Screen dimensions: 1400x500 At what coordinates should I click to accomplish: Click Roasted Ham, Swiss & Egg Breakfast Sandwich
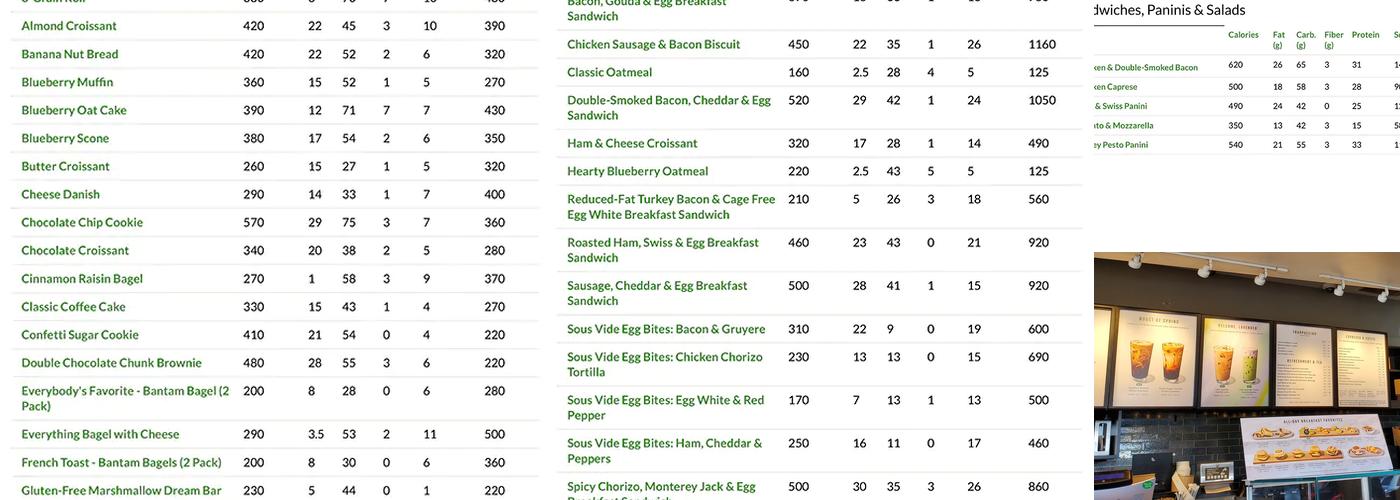[x=663, y=250]
